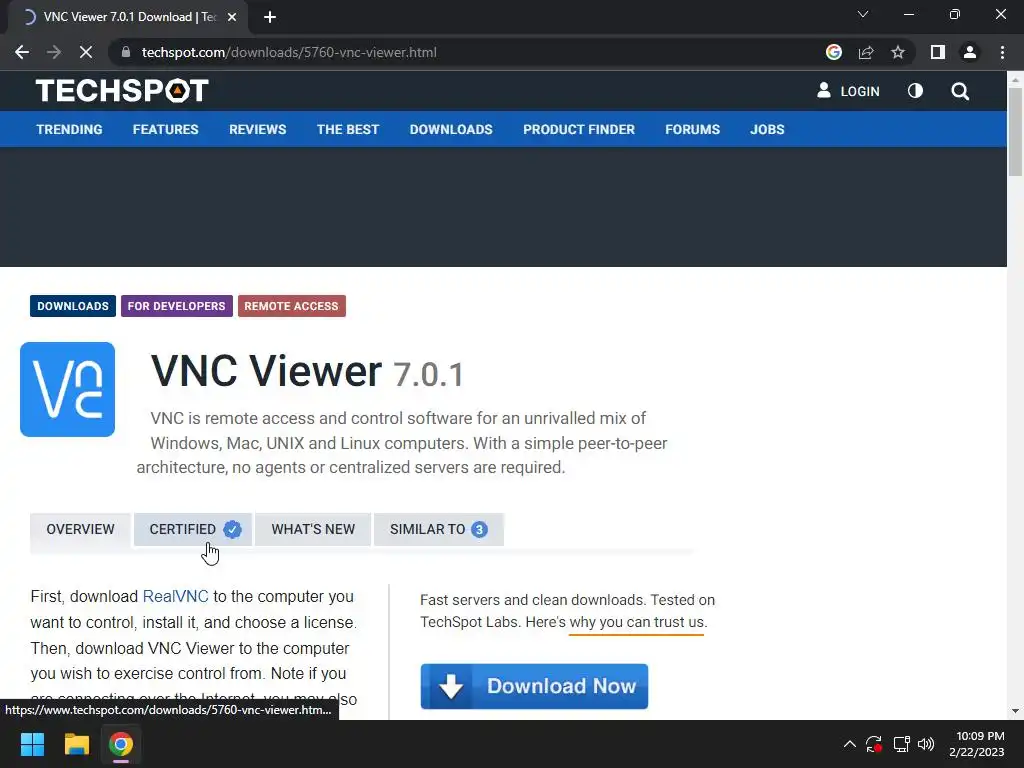Screen dimensions: 1024x768
Task: Click the DOWNLOADS category tag
Action: [73, 306]
